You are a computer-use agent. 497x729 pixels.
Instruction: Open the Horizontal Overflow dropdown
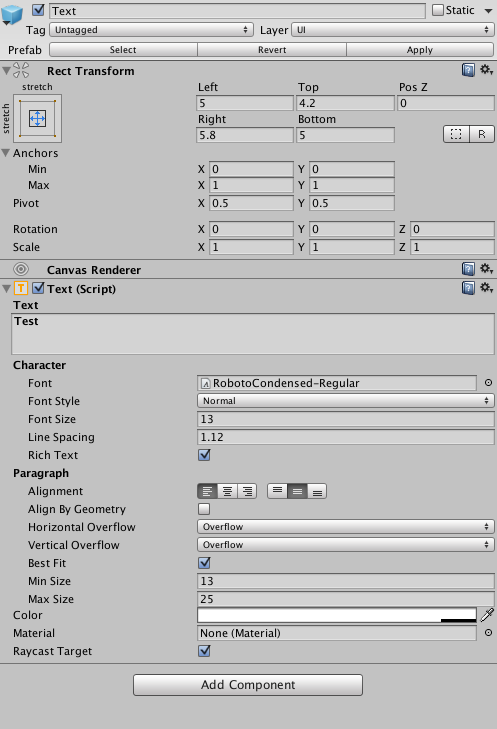click(345, 527)
